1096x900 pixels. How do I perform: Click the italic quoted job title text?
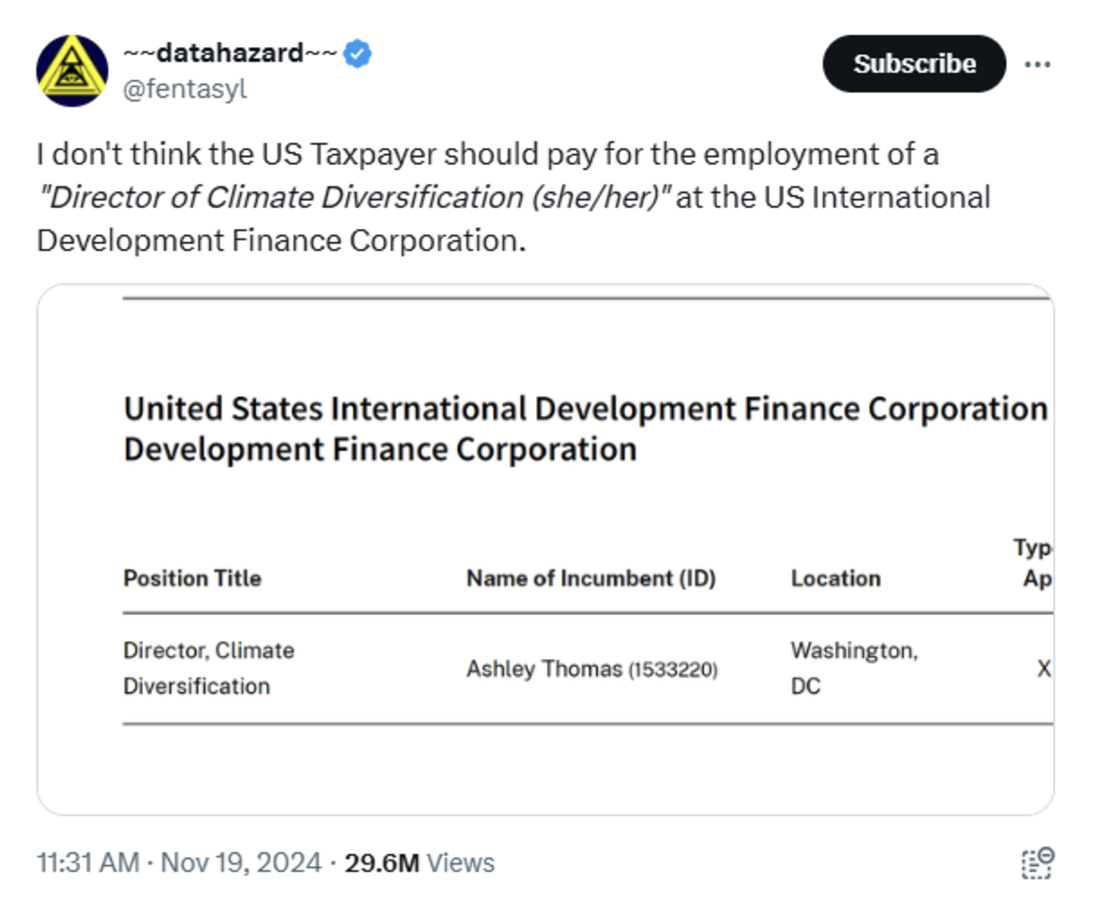click(x=355, y=197)
